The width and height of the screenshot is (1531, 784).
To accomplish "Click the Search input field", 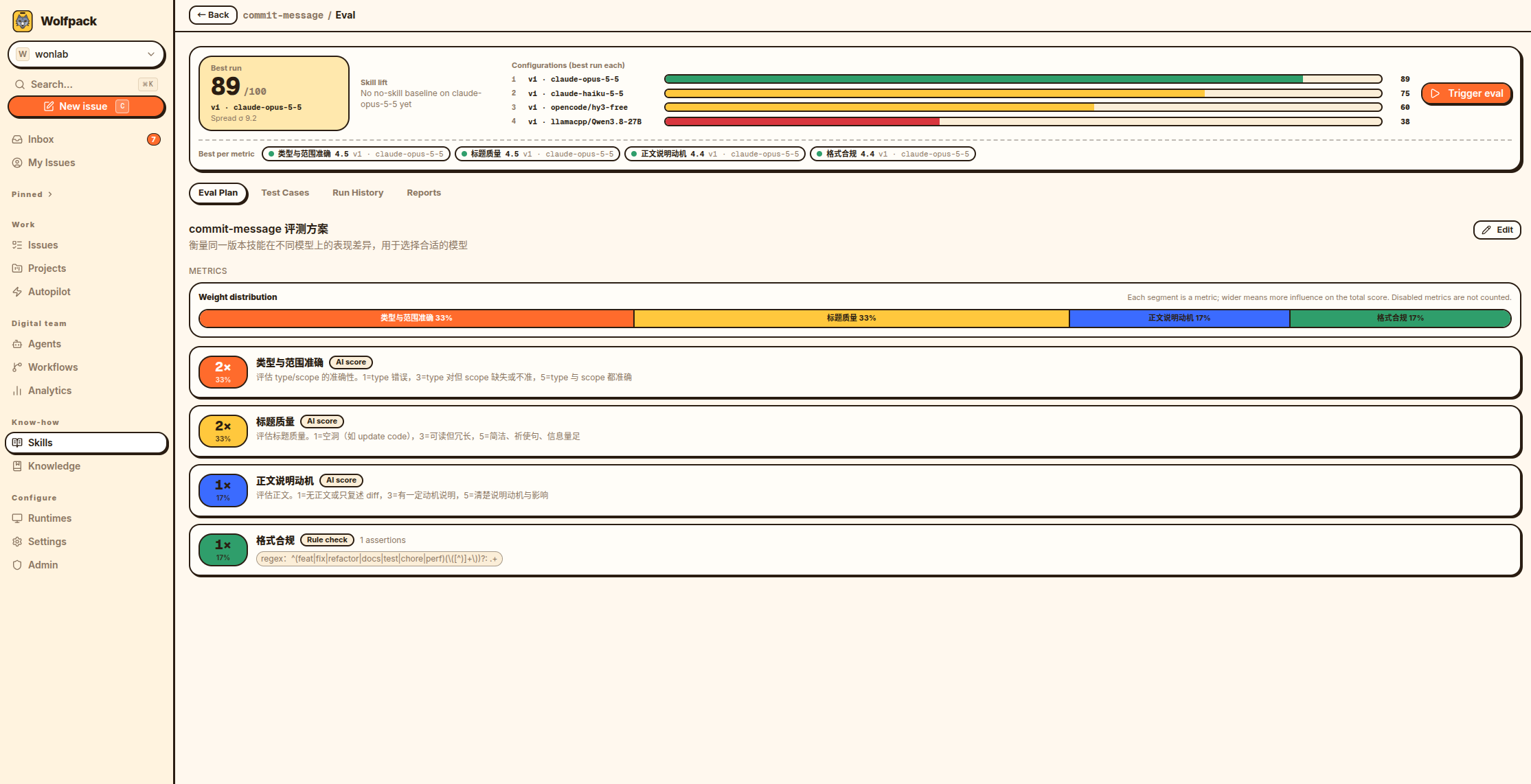I will (86, 84).
